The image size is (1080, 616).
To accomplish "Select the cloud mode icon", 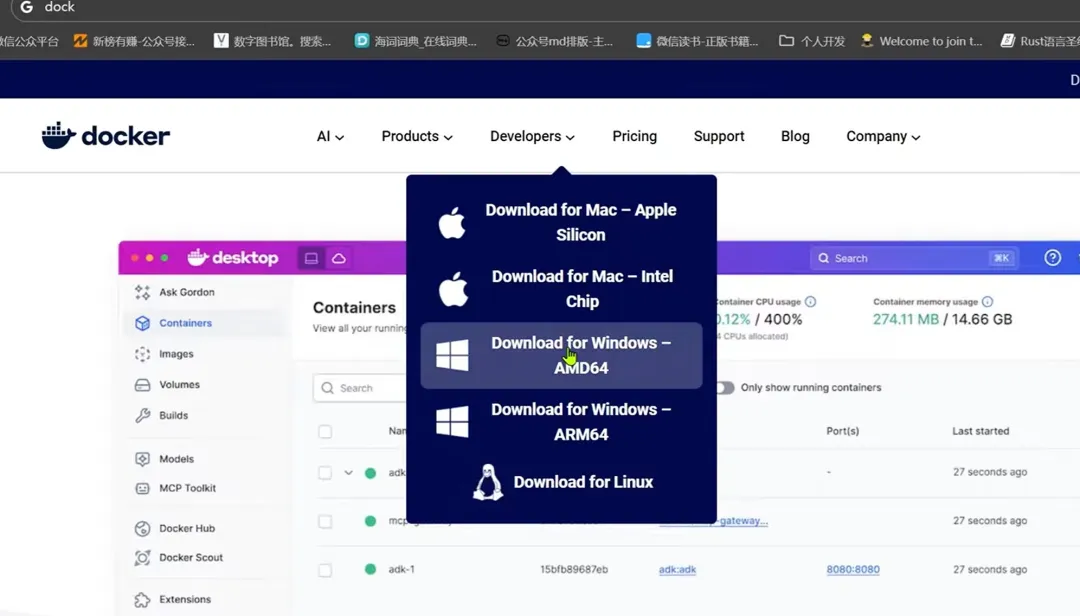I will [x=339, y=258].
